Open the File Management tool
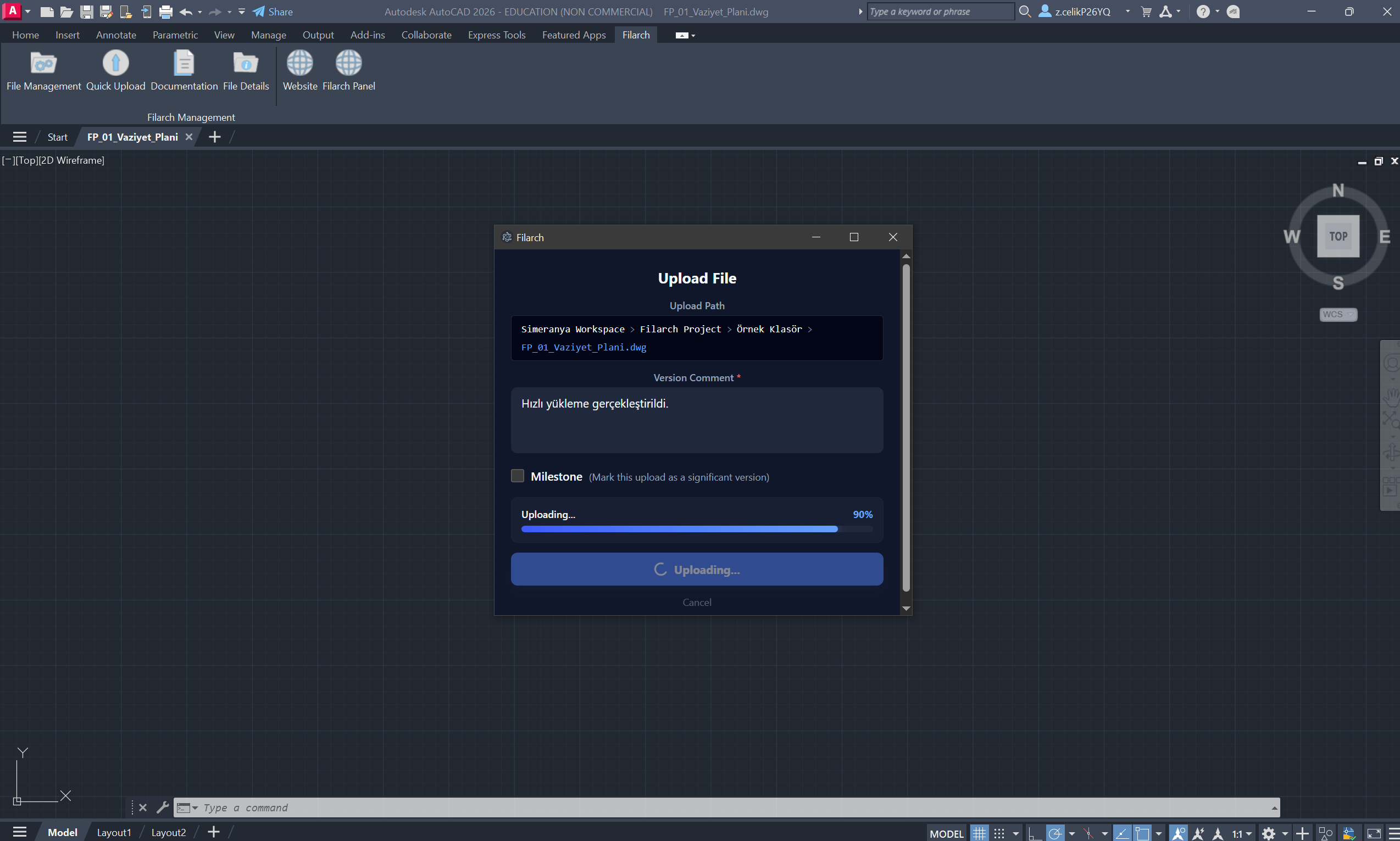The width and height of the screenshot is (1400, 841). (x=43, y=70)
